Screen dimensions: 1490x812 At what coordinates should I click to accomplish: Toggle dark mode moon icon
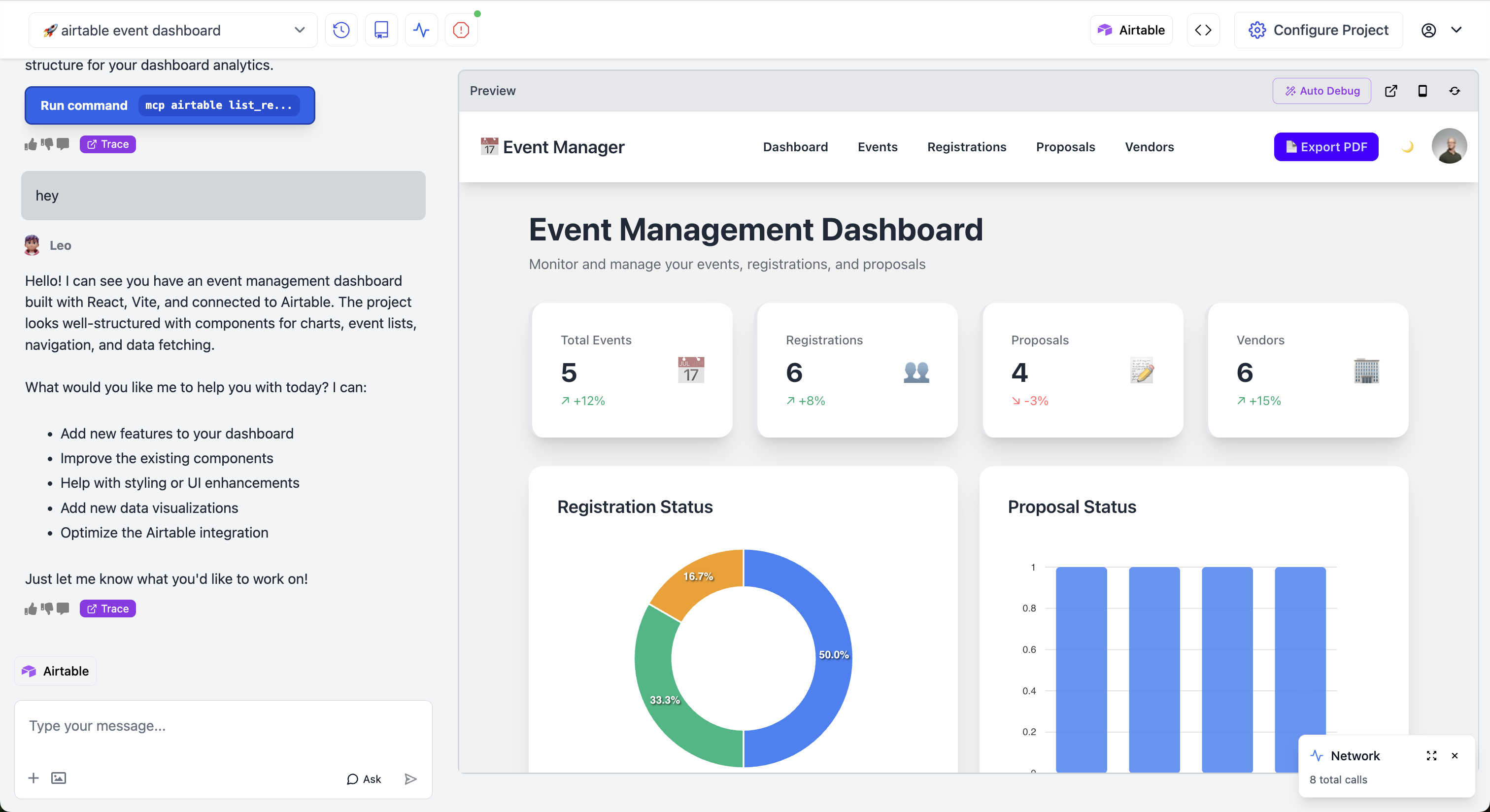(x=1407, y=147)
